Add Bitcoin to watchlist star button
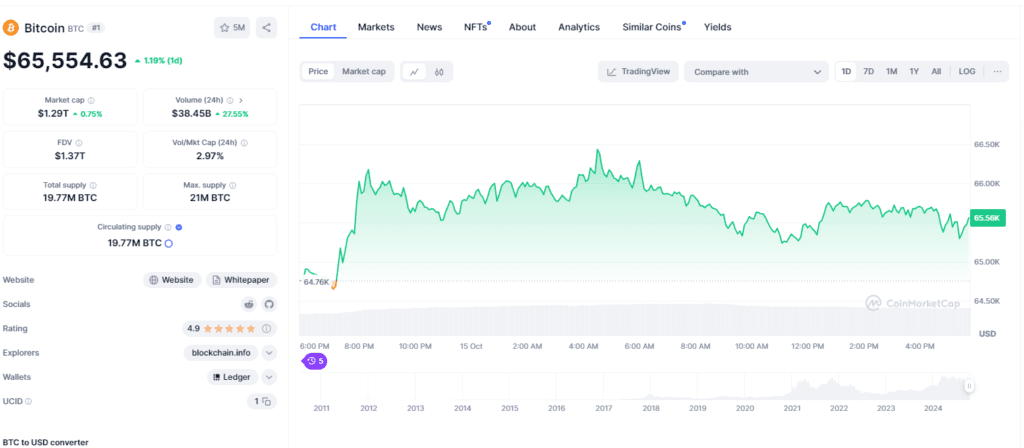Screen dimensions: 1024x448 click(232, 27)
